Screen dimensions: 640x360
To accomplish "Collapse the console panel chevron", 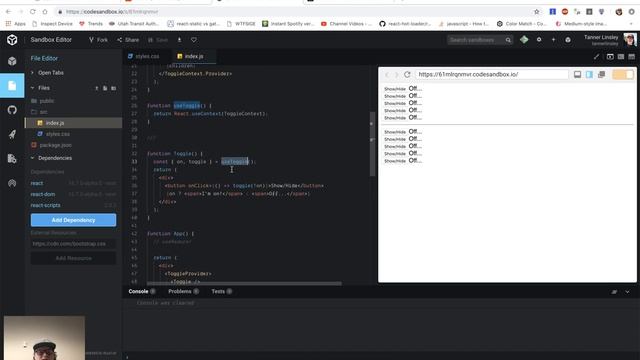I will [627, 292].
